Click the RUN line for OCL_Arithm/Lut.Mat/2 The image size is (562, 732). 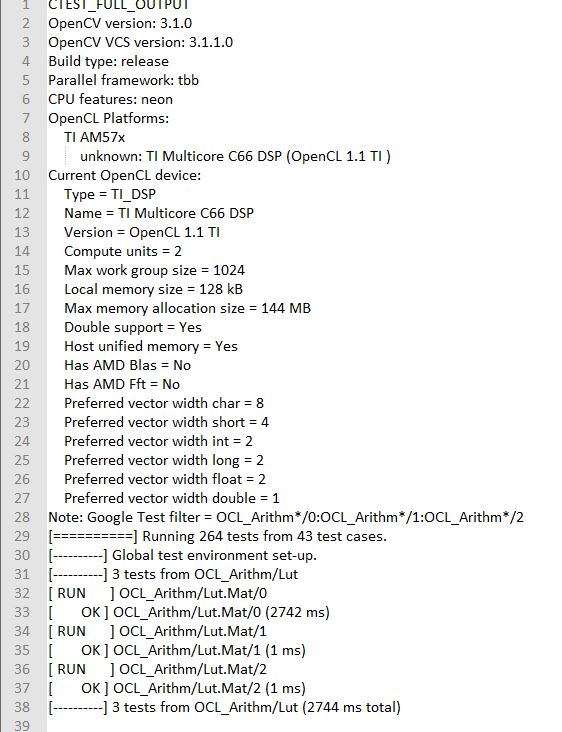tap(157, 669)
